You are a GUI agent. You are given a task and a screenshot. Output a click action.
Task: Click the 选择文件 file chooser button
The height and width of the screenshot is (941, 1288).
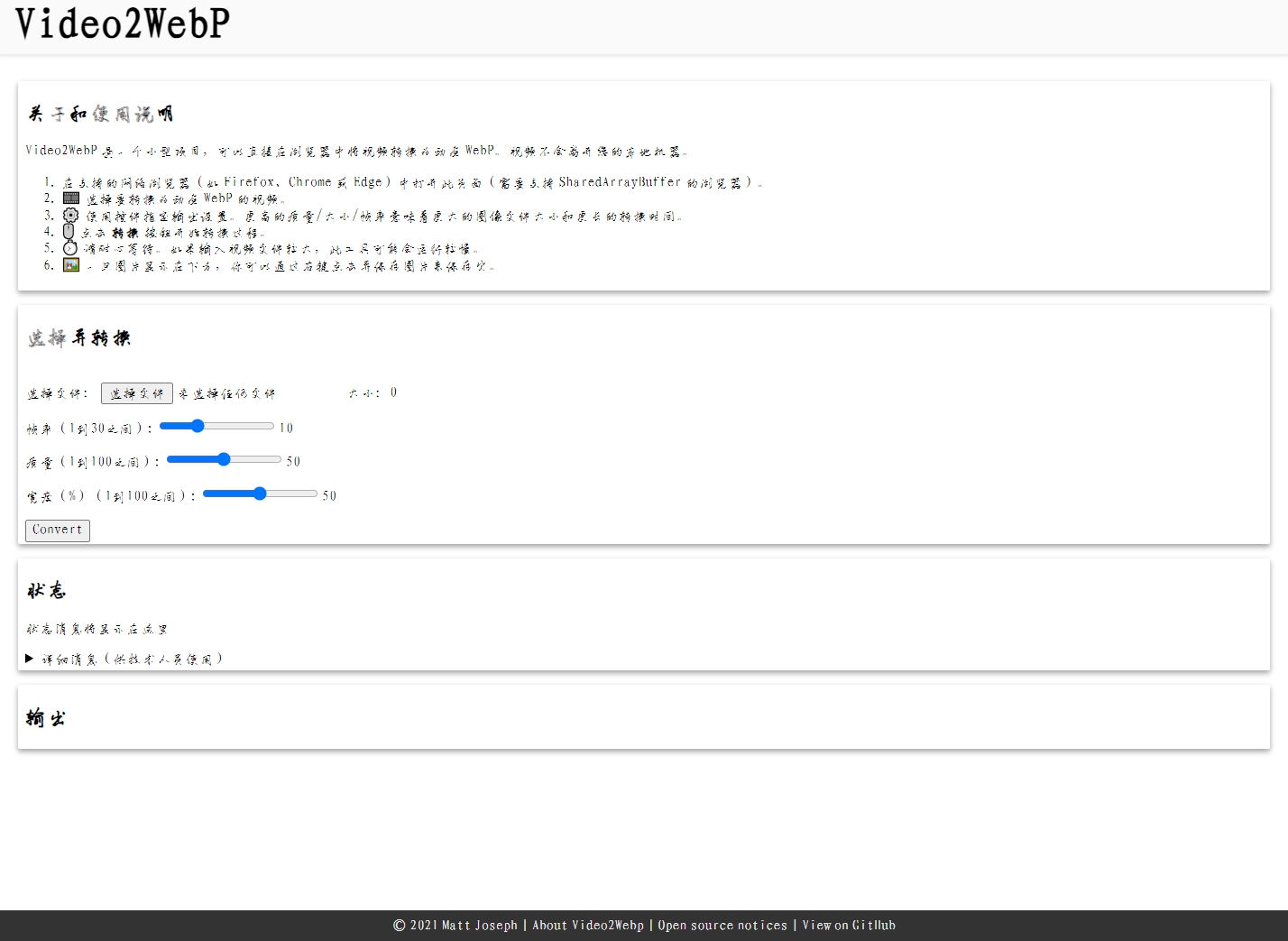[137, 393]
